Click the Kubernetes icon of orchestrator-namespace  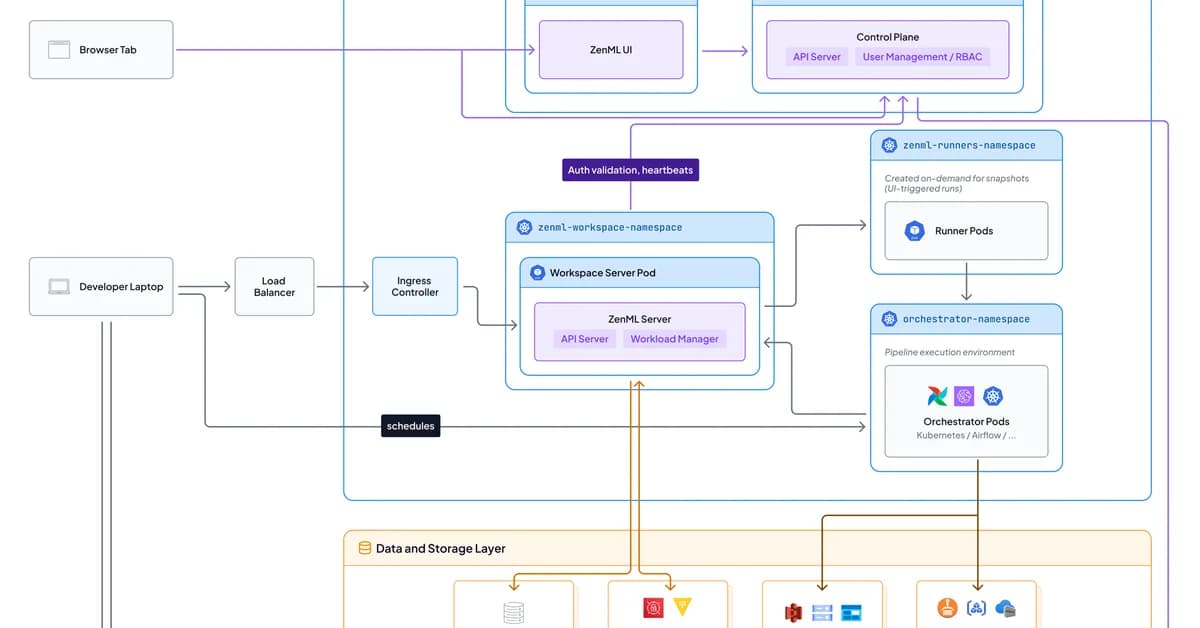pyautogui.click(x=889, y=319)
